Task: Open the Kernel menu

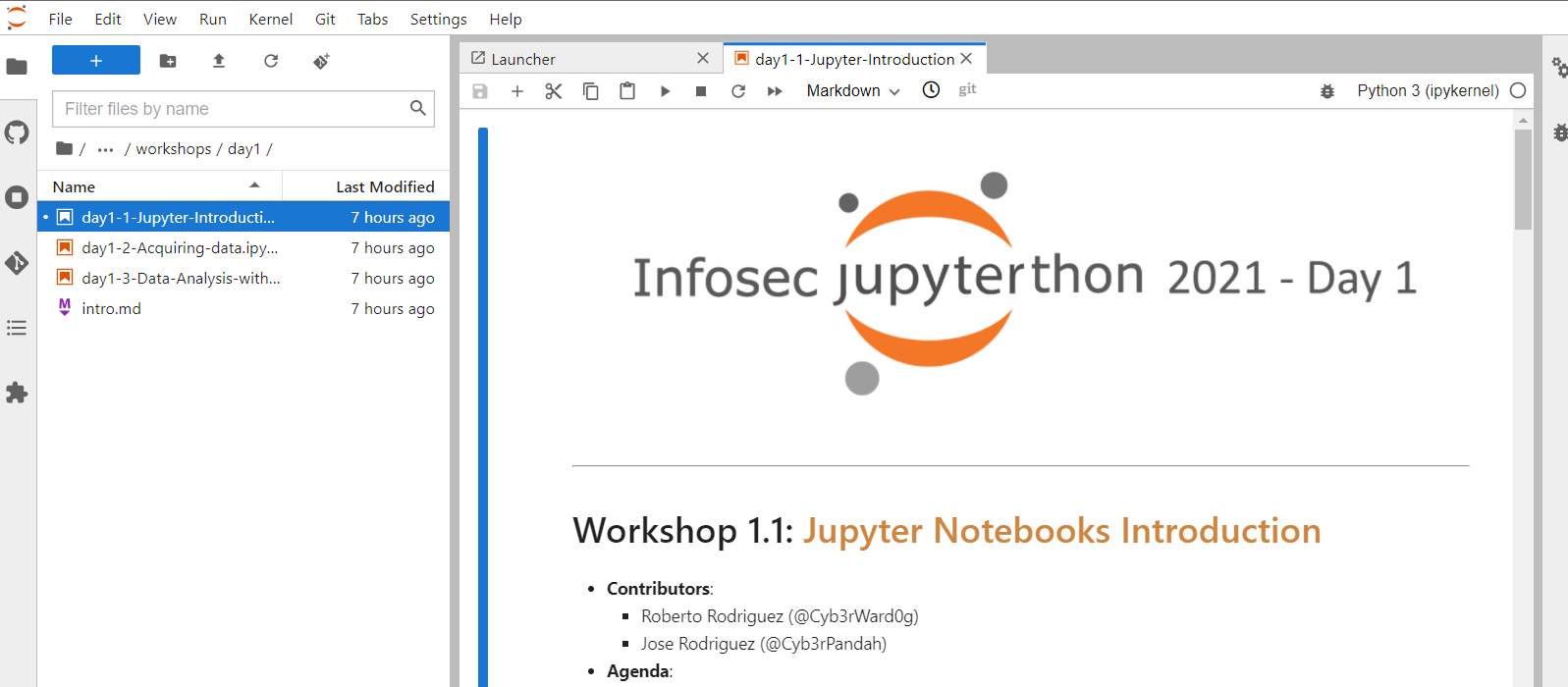Action: [271, 19]
